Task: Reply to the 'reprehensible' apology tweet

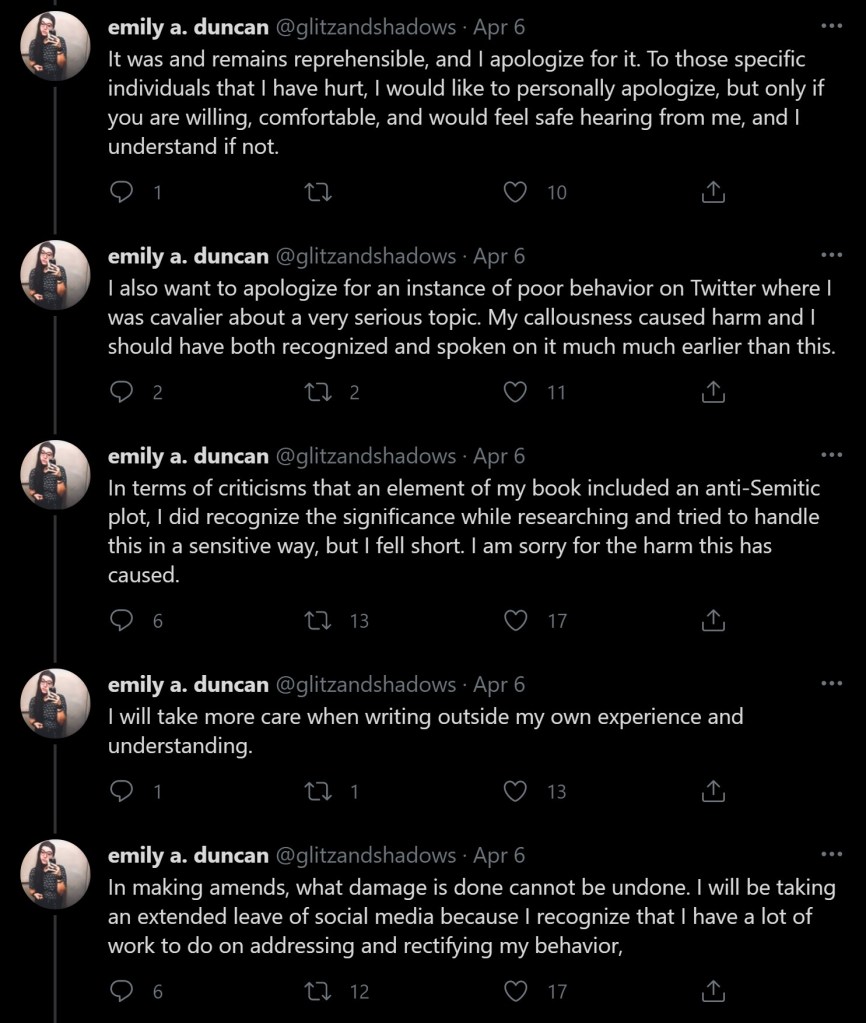Action: (x=120, y=192)
